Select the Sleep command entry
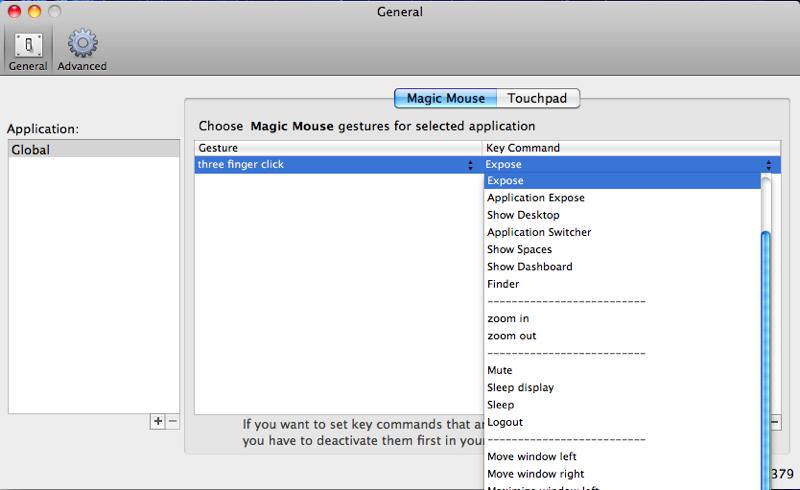 (x=622, y=405)
